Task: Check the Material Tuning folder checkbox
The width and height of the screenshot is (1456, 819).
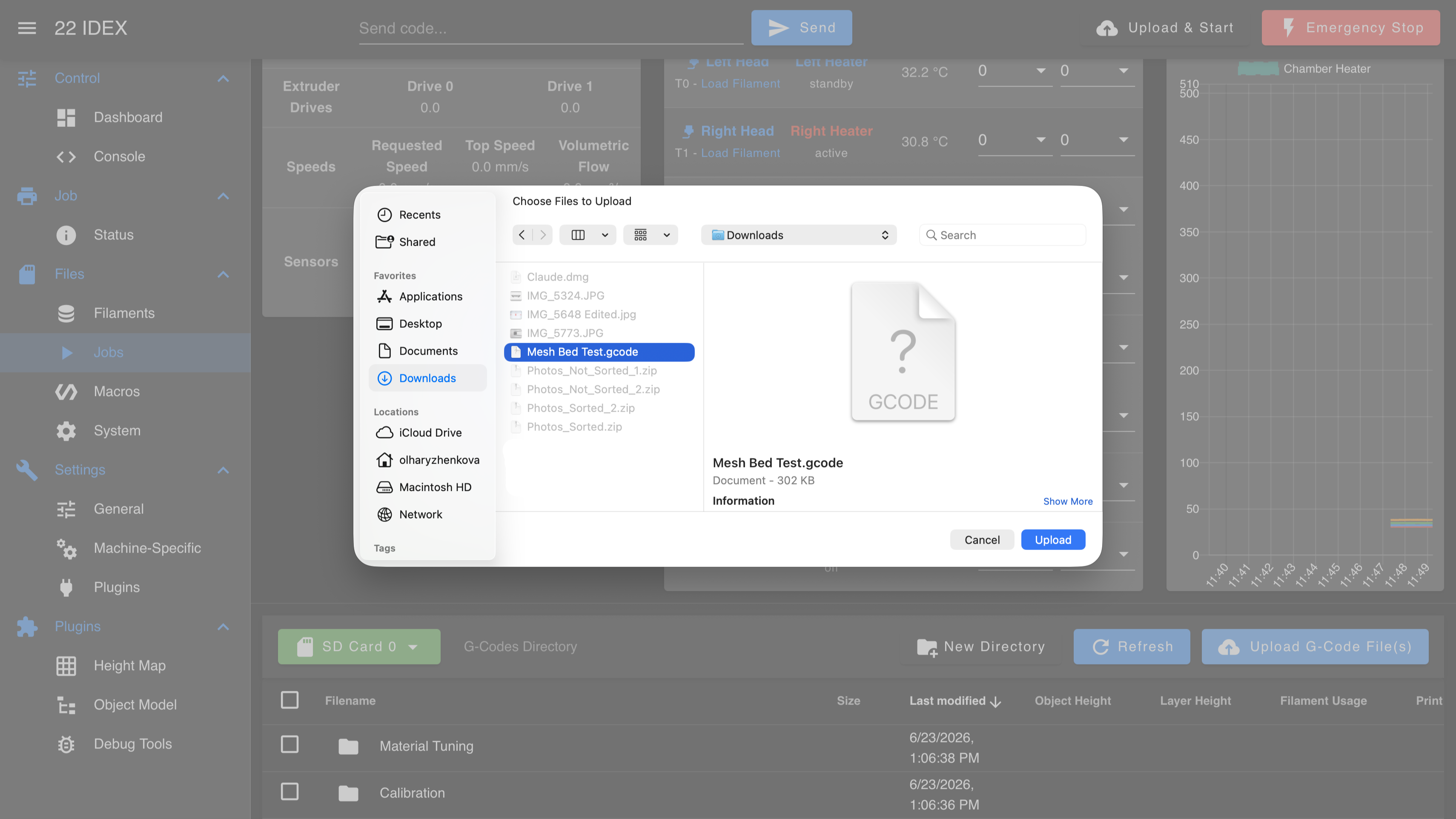Action: coord(290,745)
